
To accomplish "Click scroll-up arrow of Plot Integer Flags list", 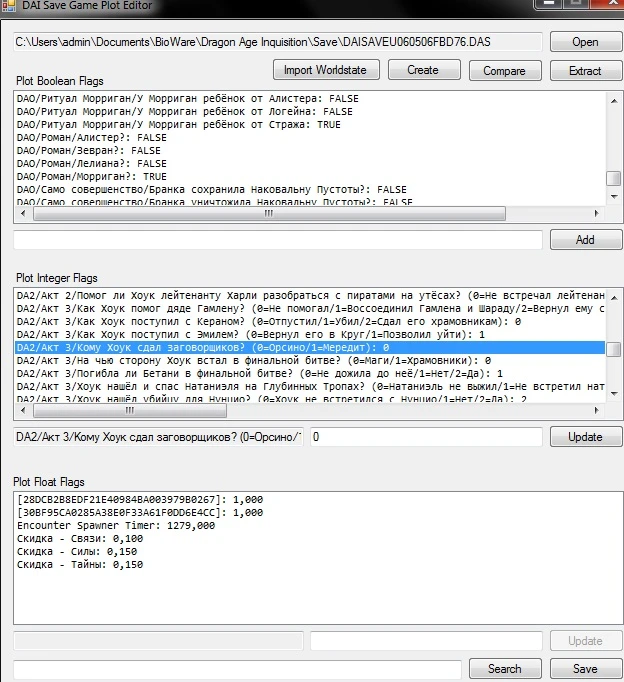I will tap(614, 298).
